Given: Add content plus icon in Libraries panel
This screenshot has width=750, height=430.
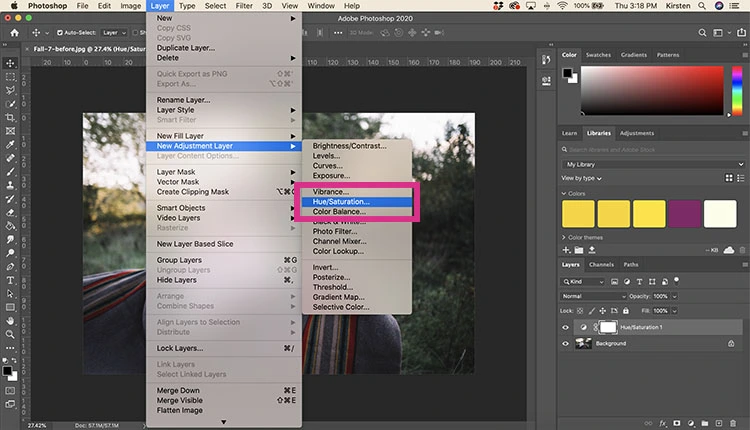Looking at the screenshot, I should coord(566,250).
